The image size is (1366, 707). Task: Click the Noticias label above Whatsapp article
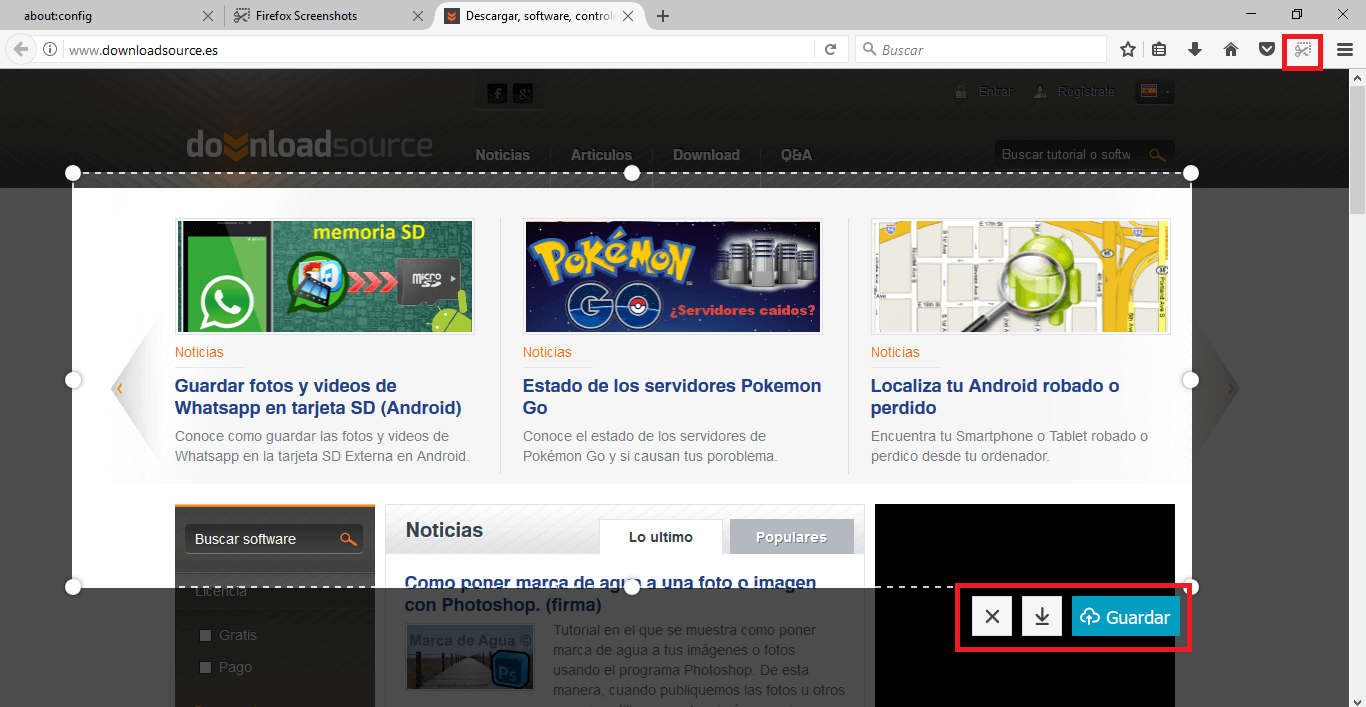click(199, 352)
